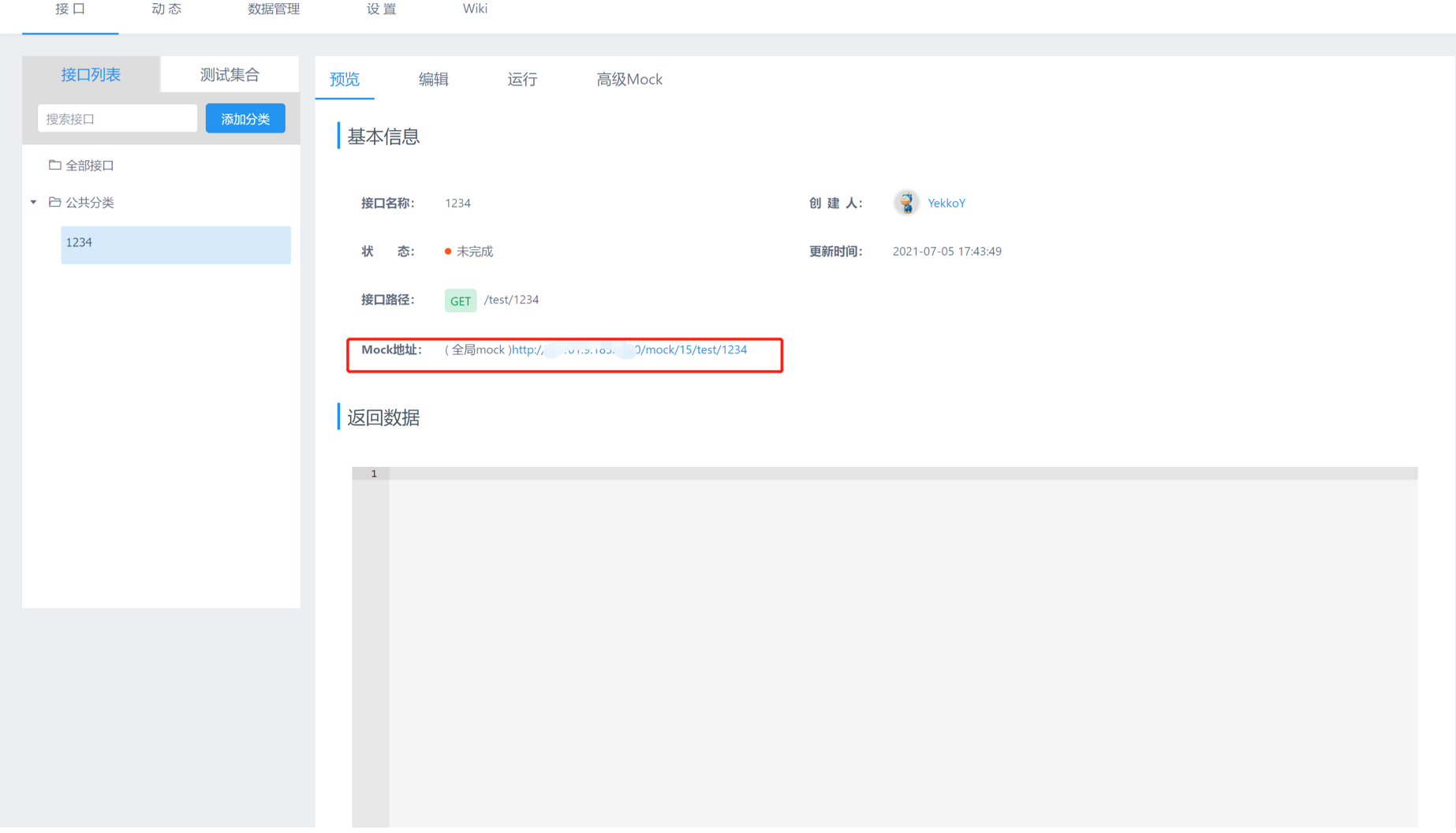Focus the 搜索接口 search field
Viewport: 1456px width, 833px height.
(118, 118)
